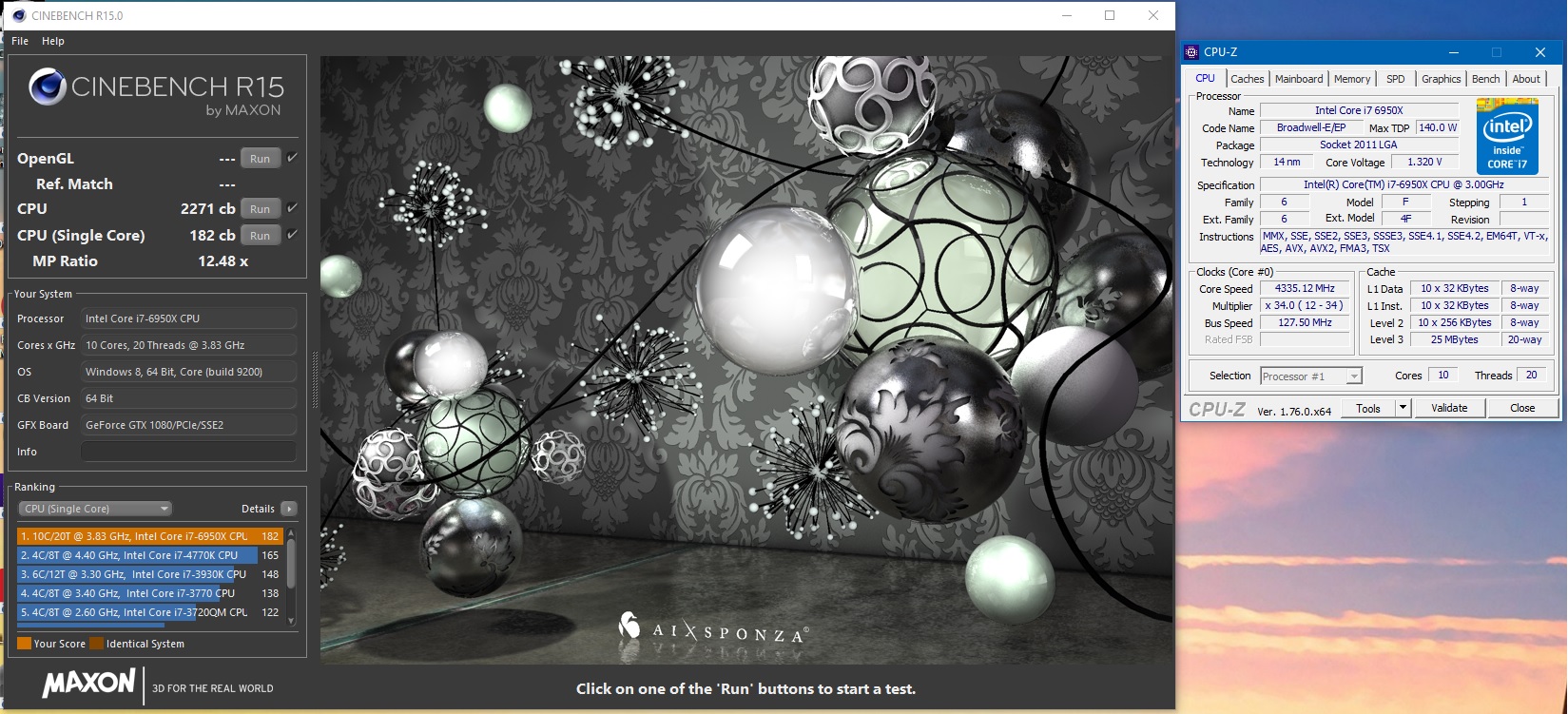Click the Ranking list vertical scrollbar

click(x=291, y=575)
